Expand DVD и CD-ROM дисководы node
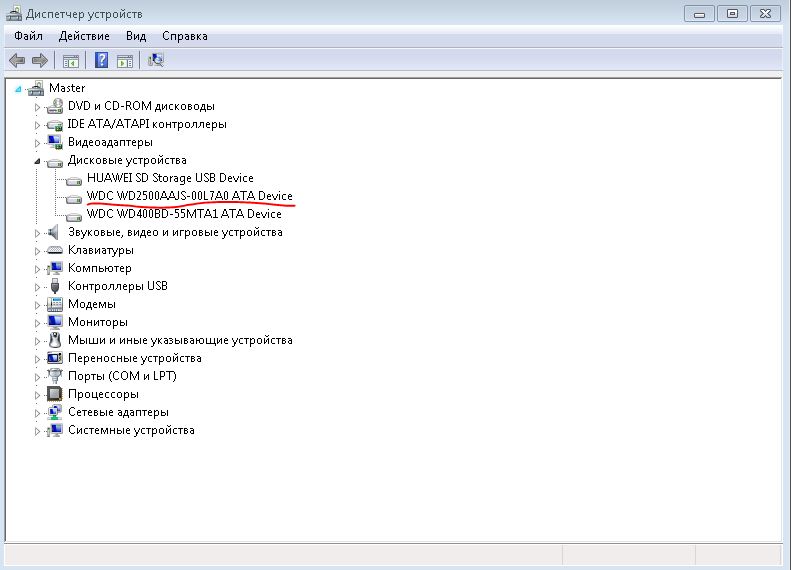Screen dimensions: 791x570 (x=37, y=107)
